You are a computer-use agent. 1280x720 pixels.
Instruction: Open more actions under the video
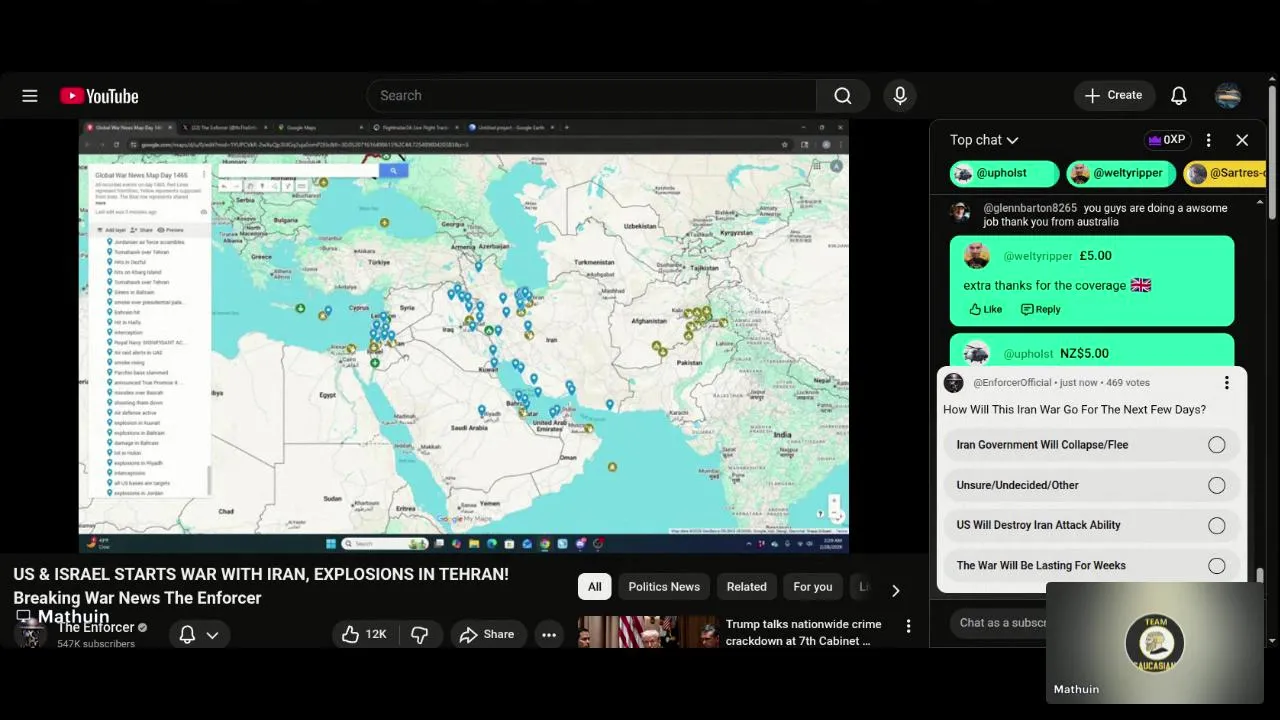tap(549, 634)
